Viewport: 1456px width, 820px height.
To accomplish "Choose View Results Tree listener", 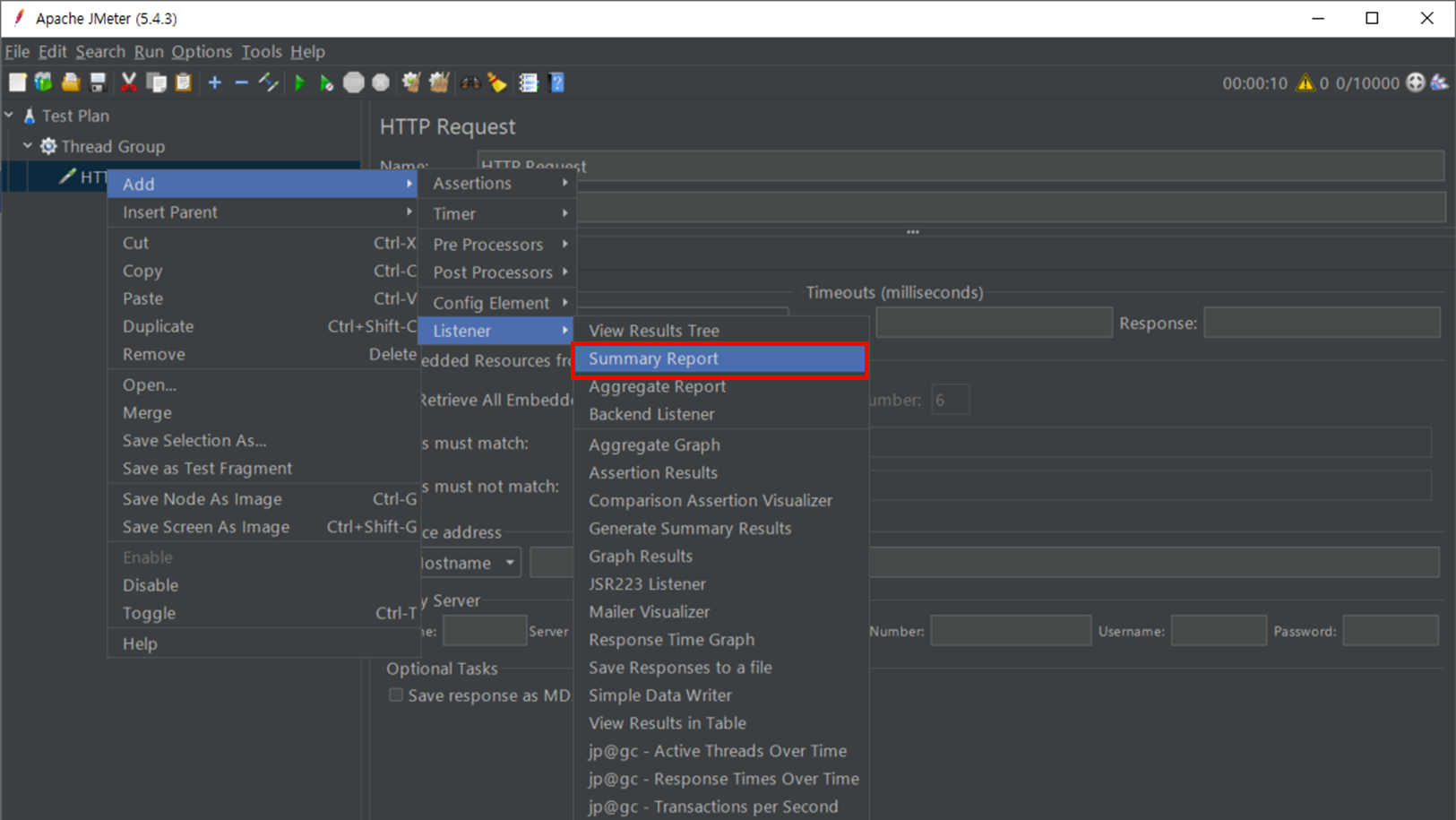I will point(720,331).
